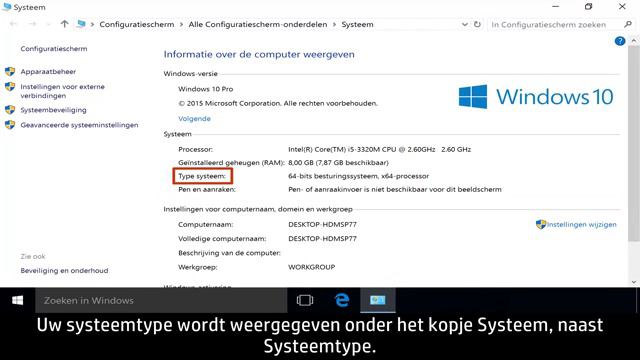Open Geavanceerde systeeminstellingen
This screenshot has width=640, height=360.
(79, 125)
